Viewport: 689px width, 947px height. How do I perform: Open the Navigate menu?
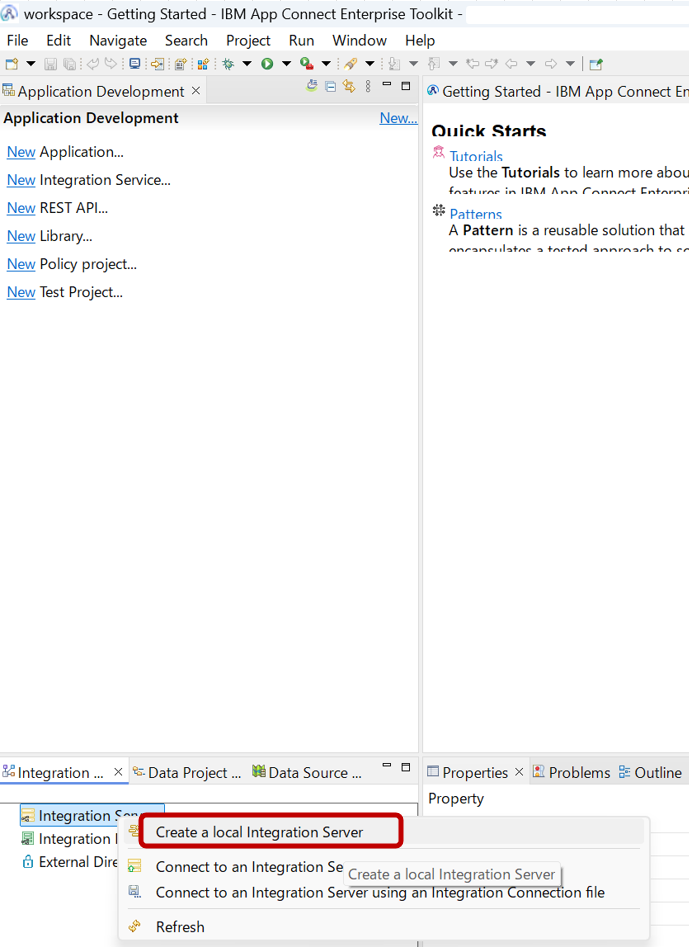click(x=118, y=40)
